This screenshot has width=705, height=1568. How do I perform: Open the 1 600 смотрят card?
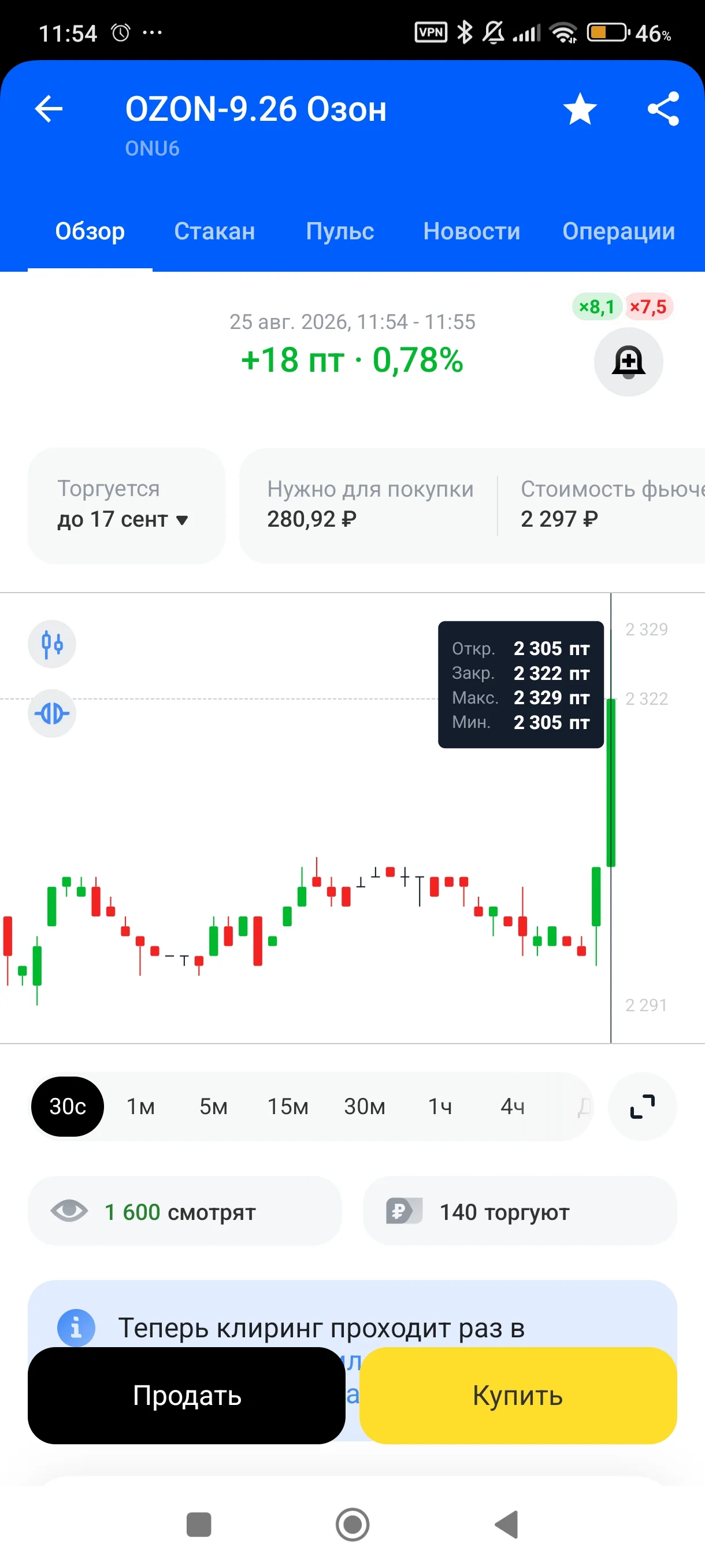click(x=185, y=1211)
